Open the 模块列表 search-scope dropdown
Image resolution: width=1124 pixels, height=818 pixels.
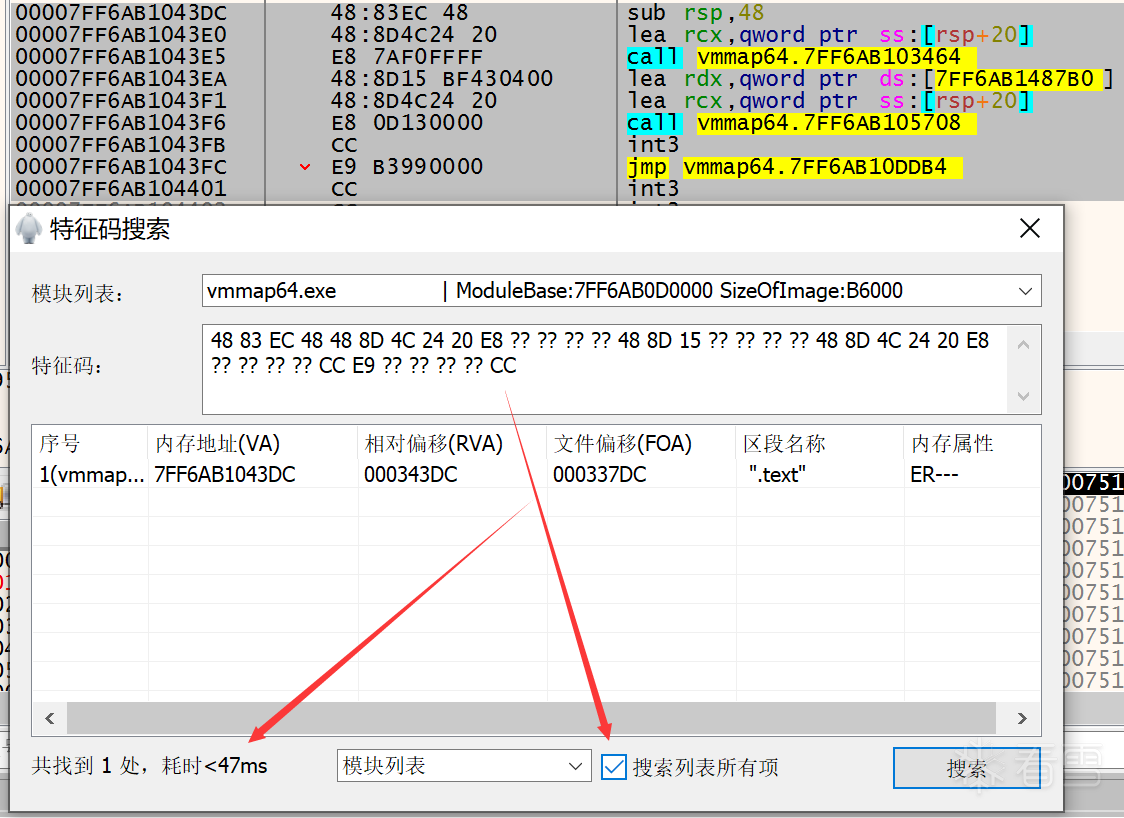tap(464, 766)
